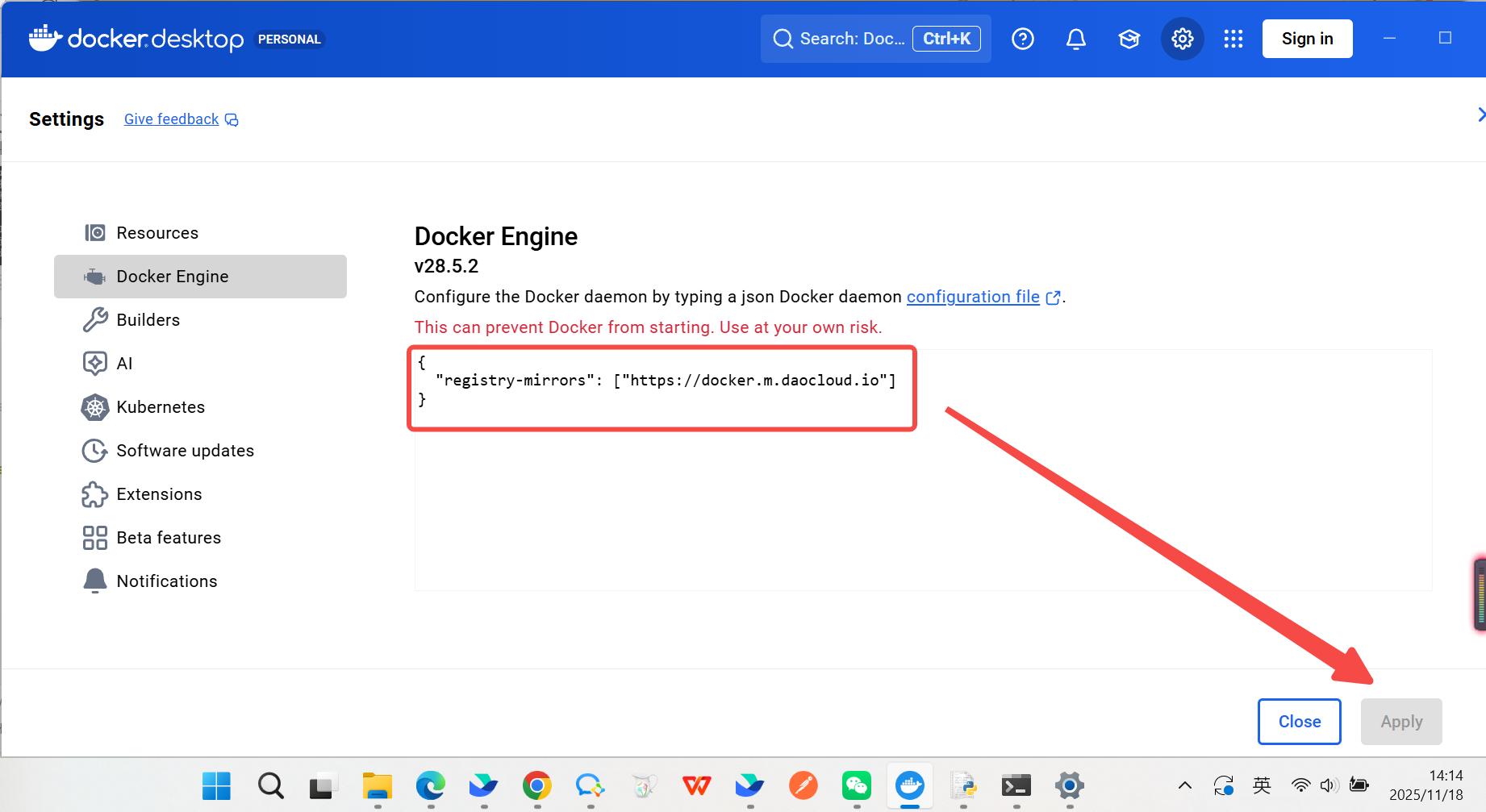This screenshot has width=1486, height=812.
Task: Open the apps grid icon in header
Action: 1233,39
